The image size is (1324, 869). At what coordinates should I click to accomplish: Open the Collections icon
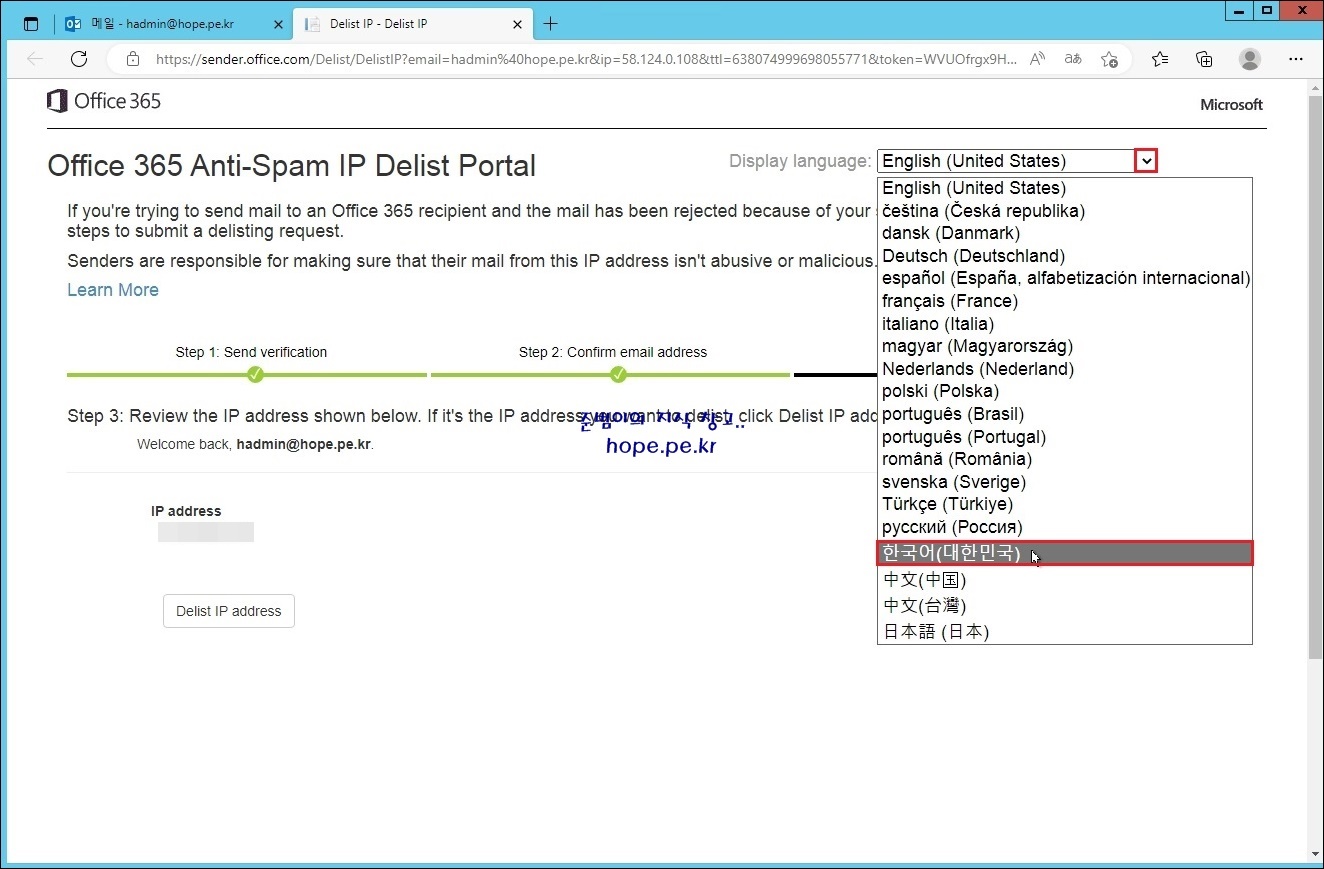tap(1205, 59)
